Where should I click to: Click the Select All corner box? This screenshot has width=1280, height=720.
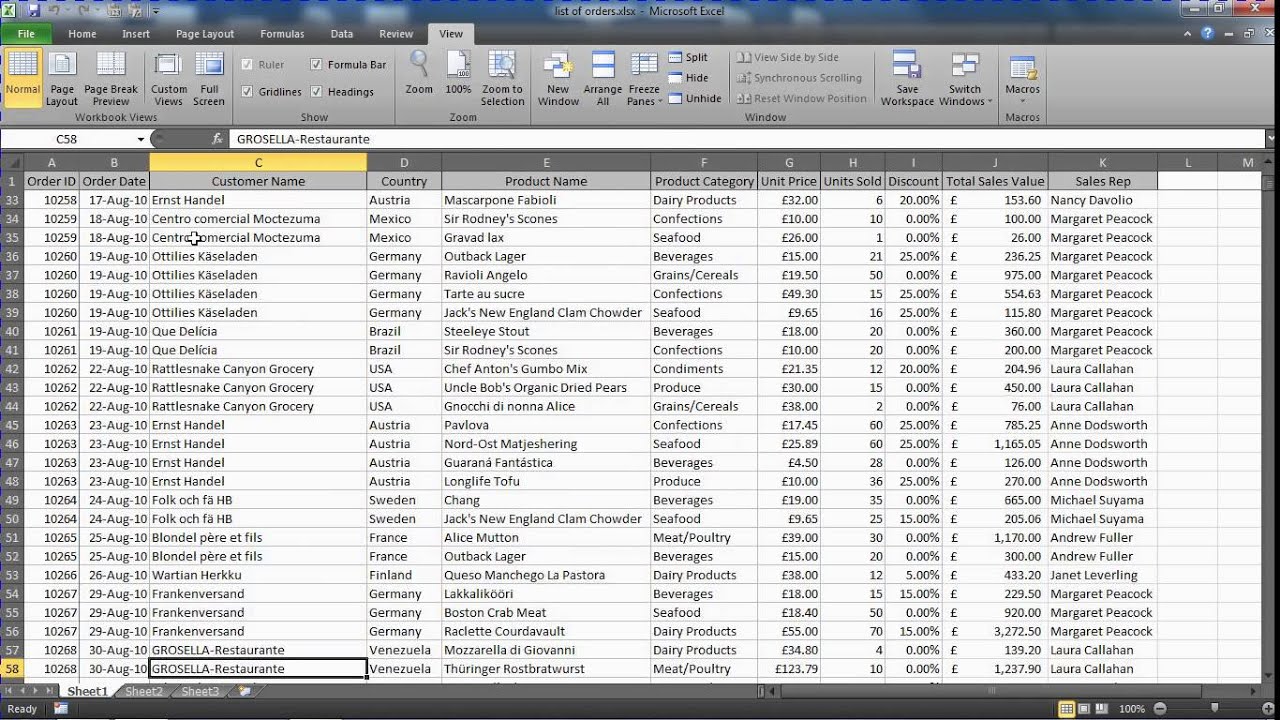click(12, 162)
